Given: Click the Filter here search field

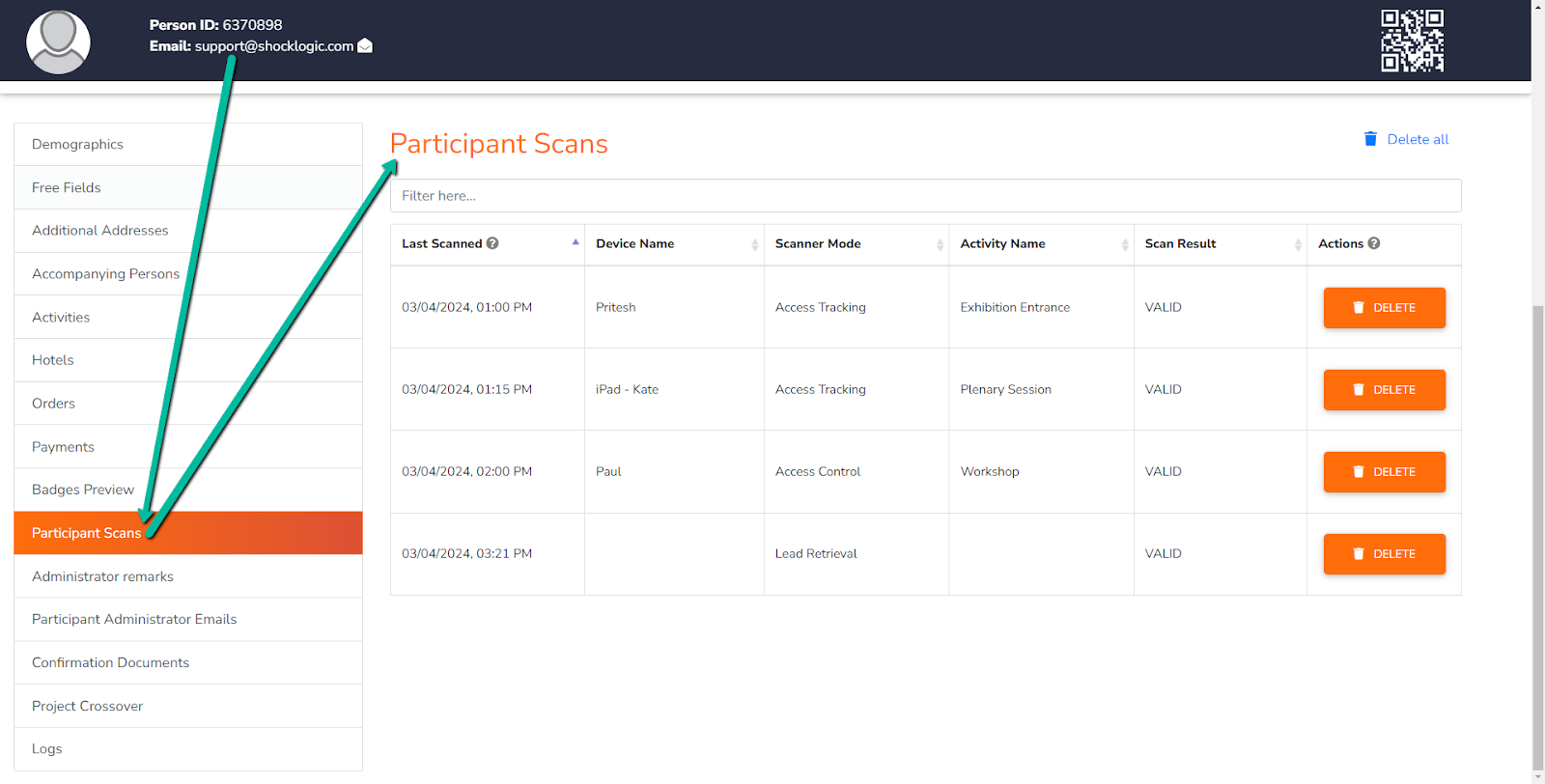Looking at the screenshot, I should [925, 196].
